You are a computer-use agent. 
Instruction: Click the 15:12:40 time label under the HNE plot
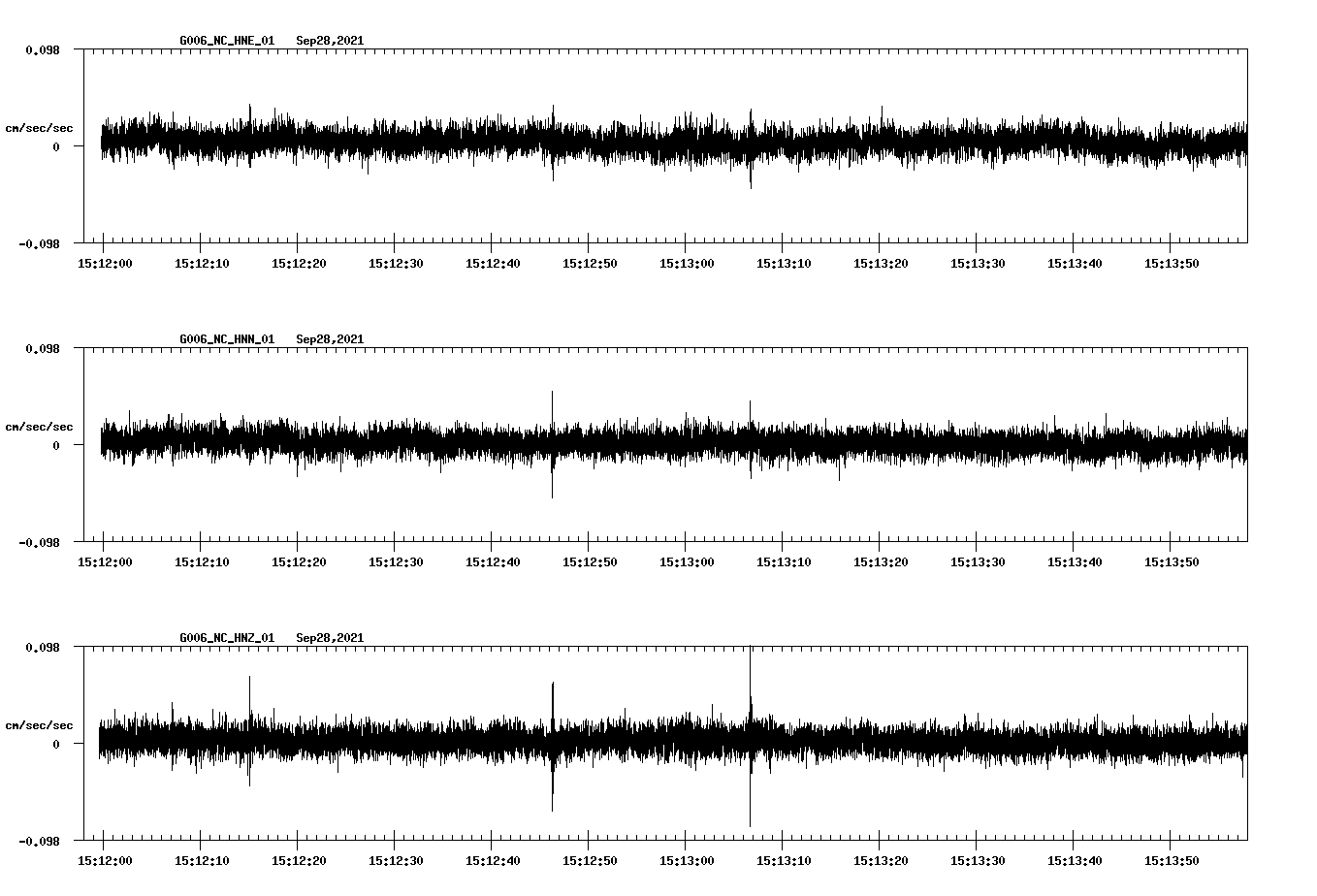493,263
